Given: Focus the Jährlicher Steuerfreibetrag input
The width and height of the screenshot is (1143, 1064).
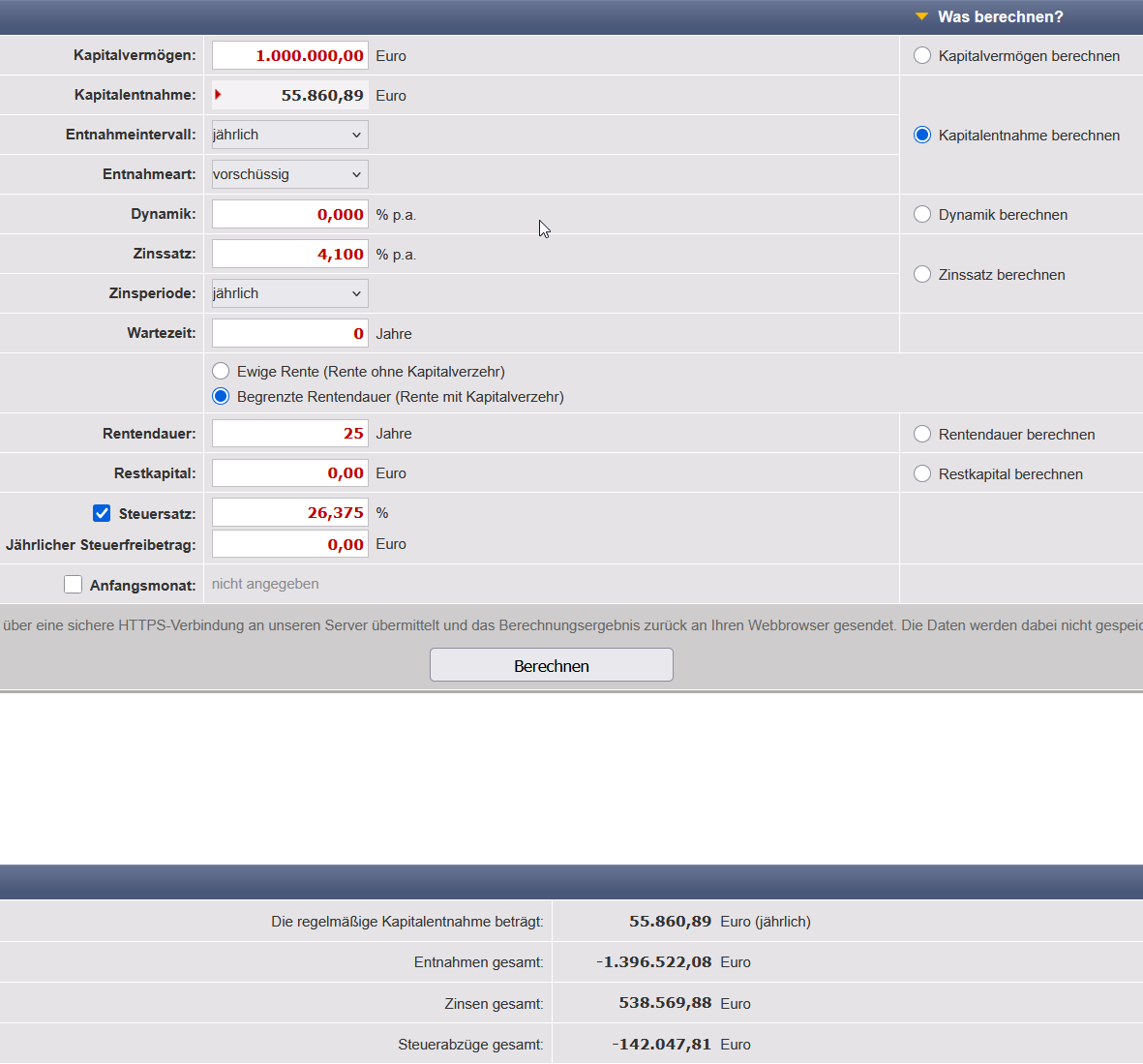Looking at the screenshot, I should click(290, 544).
